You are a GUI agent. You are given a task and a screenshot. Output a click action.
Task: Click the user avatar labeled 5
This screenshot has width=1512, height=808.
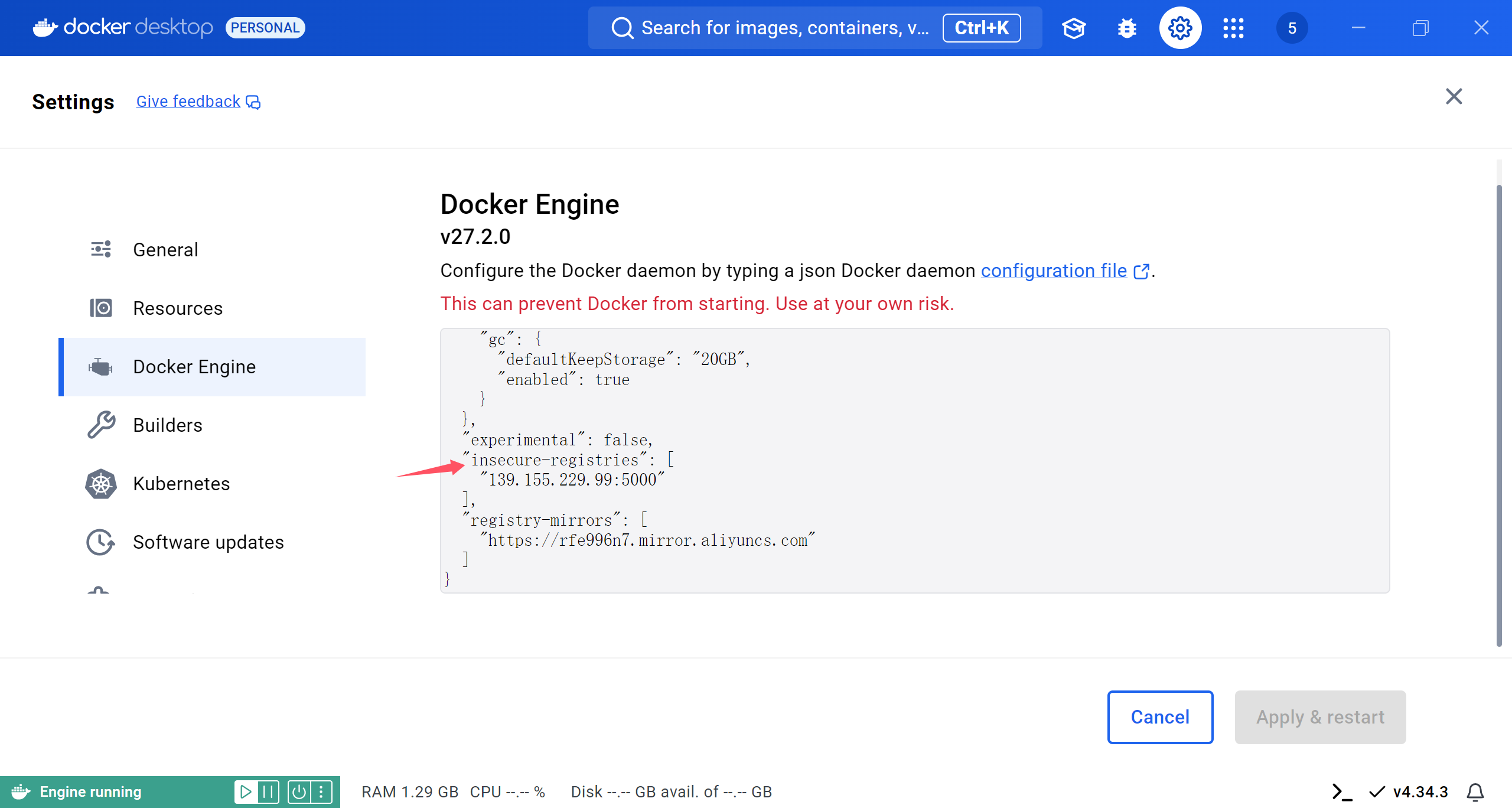(x=1292, y=28)
